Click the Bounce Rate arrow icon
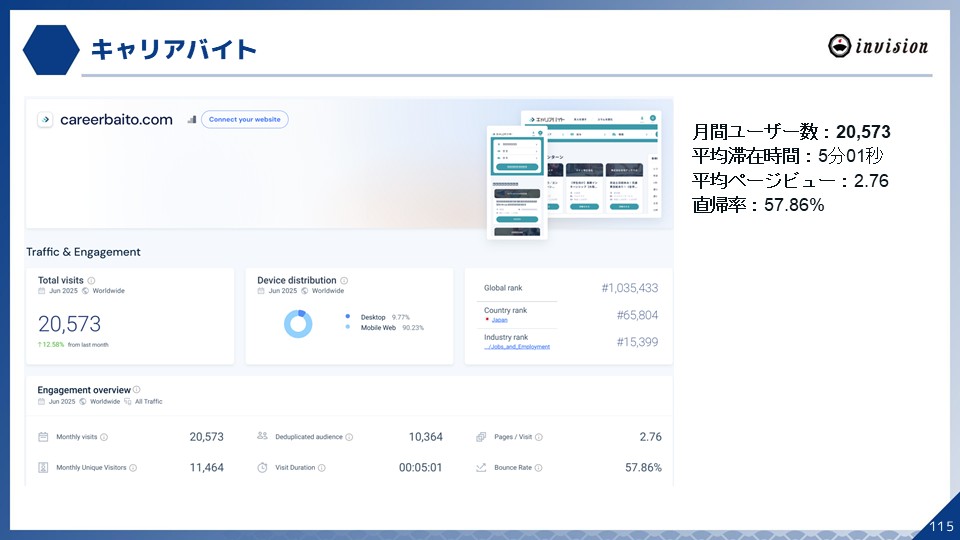 pos(481,467)
